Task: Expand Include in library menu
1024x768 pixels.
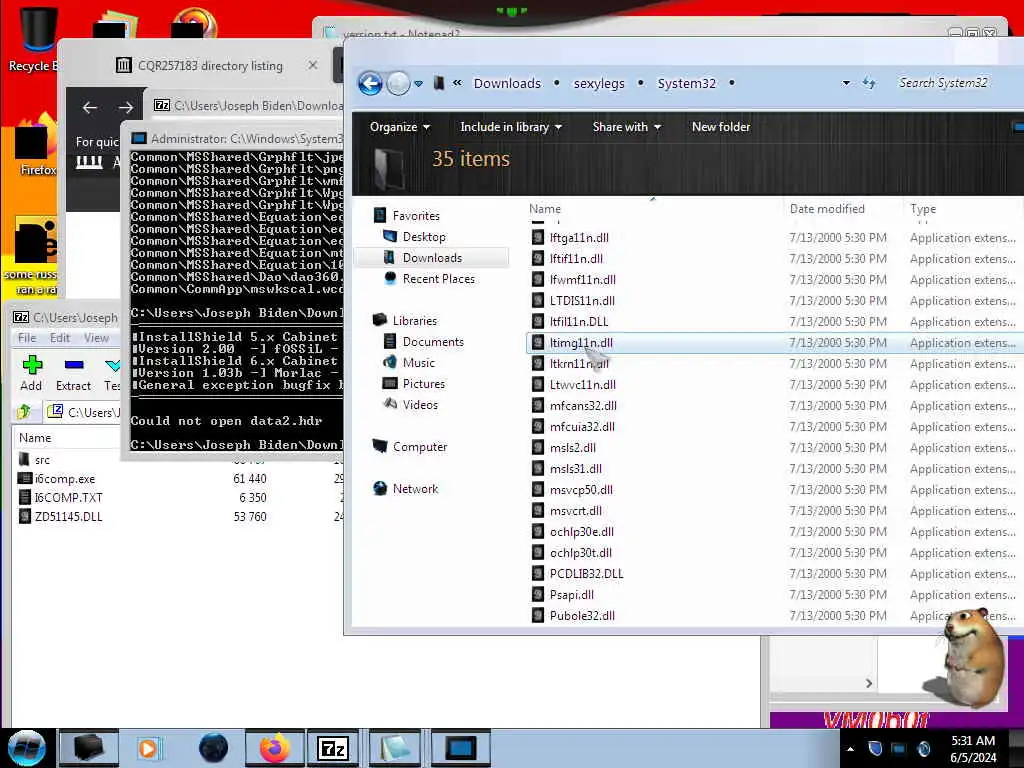Action: point(511,127)
